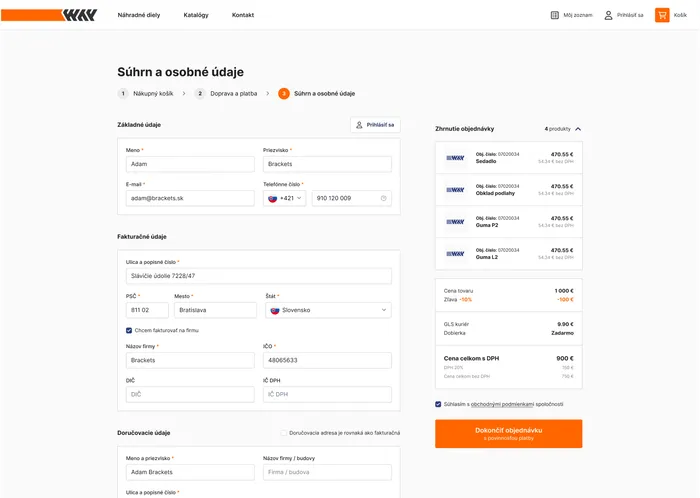This screenshot has width=700, height=498.
Task: Click Sedadlo product name in summary
Action: pyautogui.click(x=486, y=162)
